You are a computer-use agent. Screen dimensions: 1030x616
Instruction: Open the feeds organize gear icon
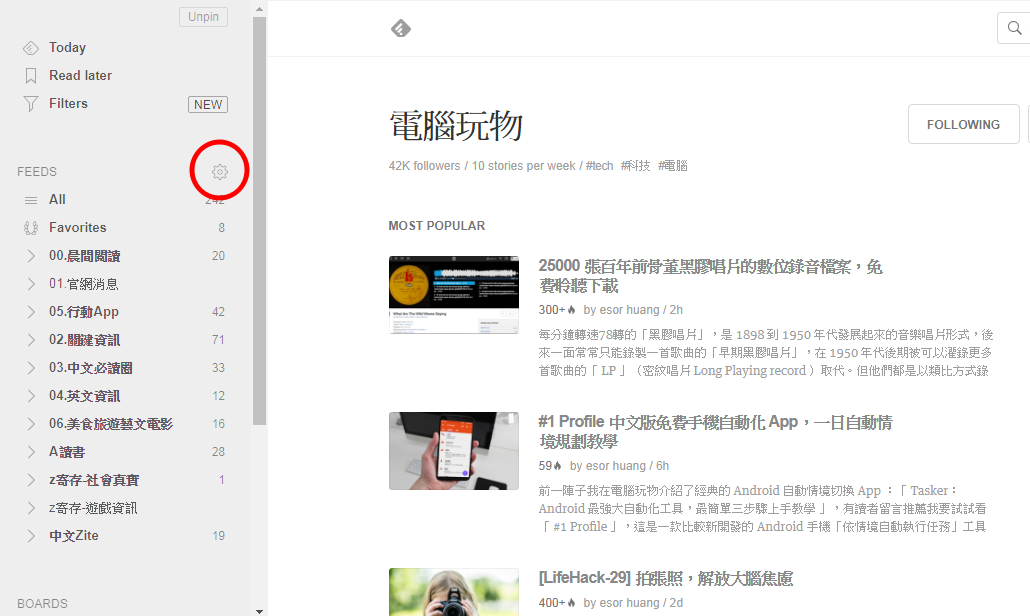click(219, 171)
